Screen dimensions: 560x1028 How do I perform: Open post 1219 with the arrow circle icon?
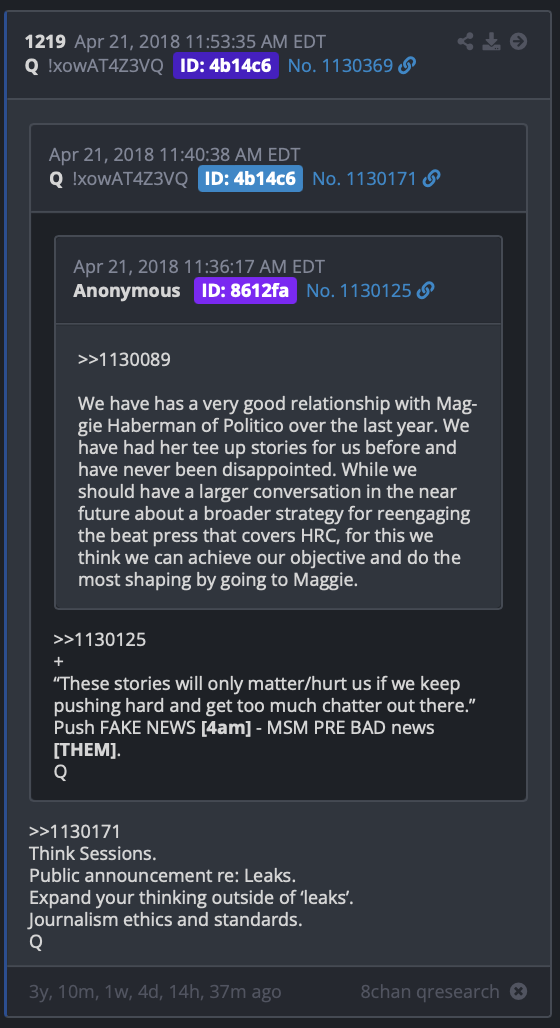tap(519, 42)
